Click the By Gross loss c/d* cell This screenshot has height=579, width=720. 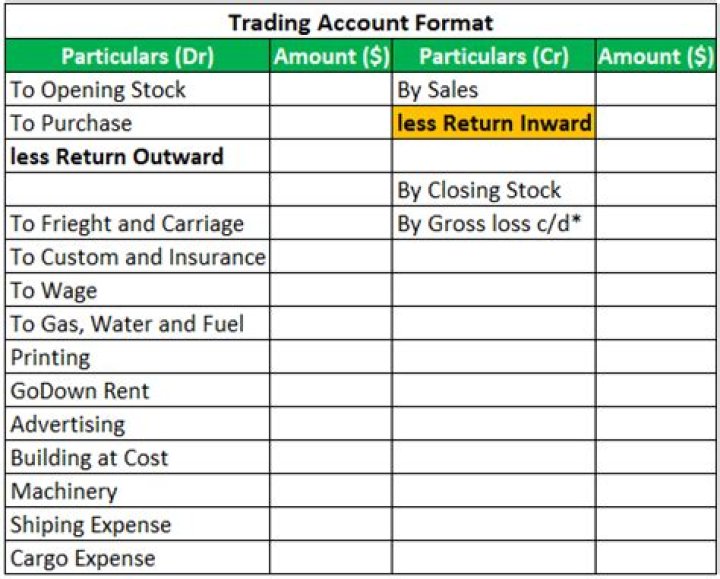pos(494,224)
